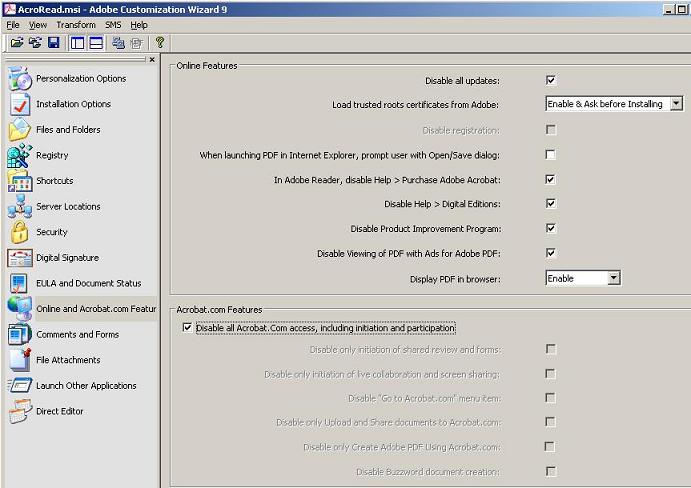This screenshot has width=691, height=488.
Task: Open the Registry section icon
Action: [x=19, y=156]
